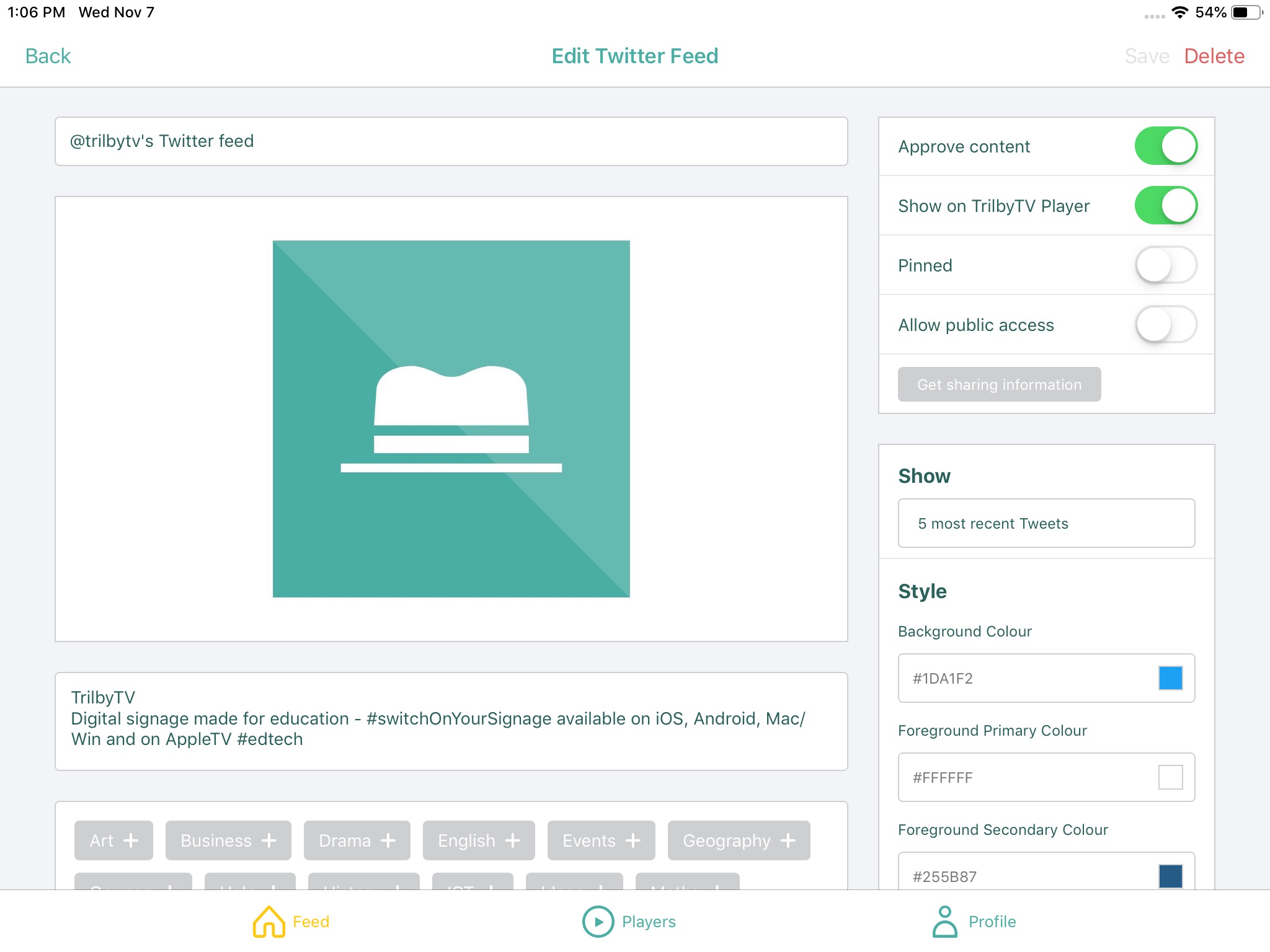Tap the Style section heading
The image size is (1270, 952).
pos(922,591)
